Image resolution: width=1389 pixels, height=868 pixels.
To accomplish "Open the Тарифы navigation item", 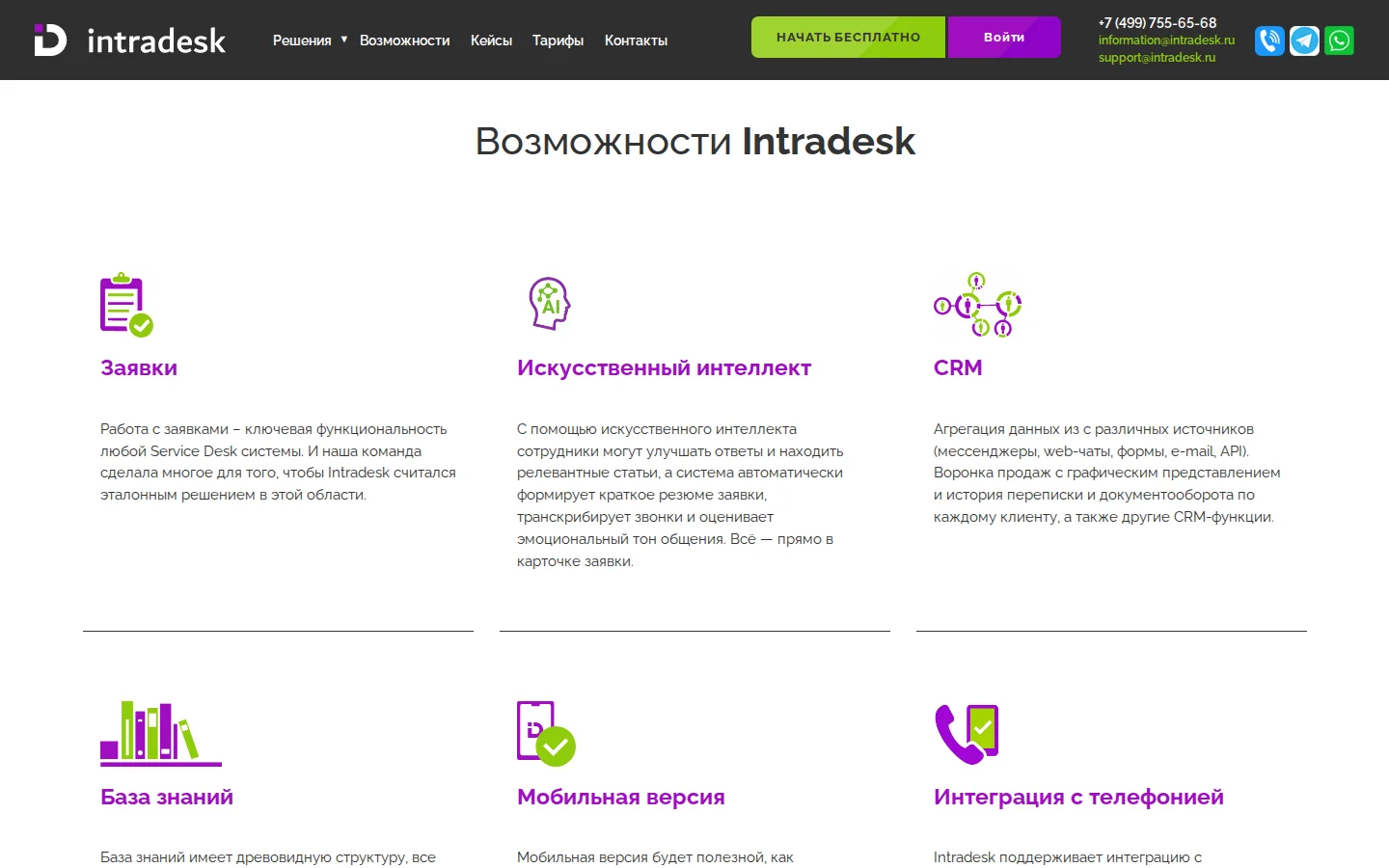I will tap(558, 41).
